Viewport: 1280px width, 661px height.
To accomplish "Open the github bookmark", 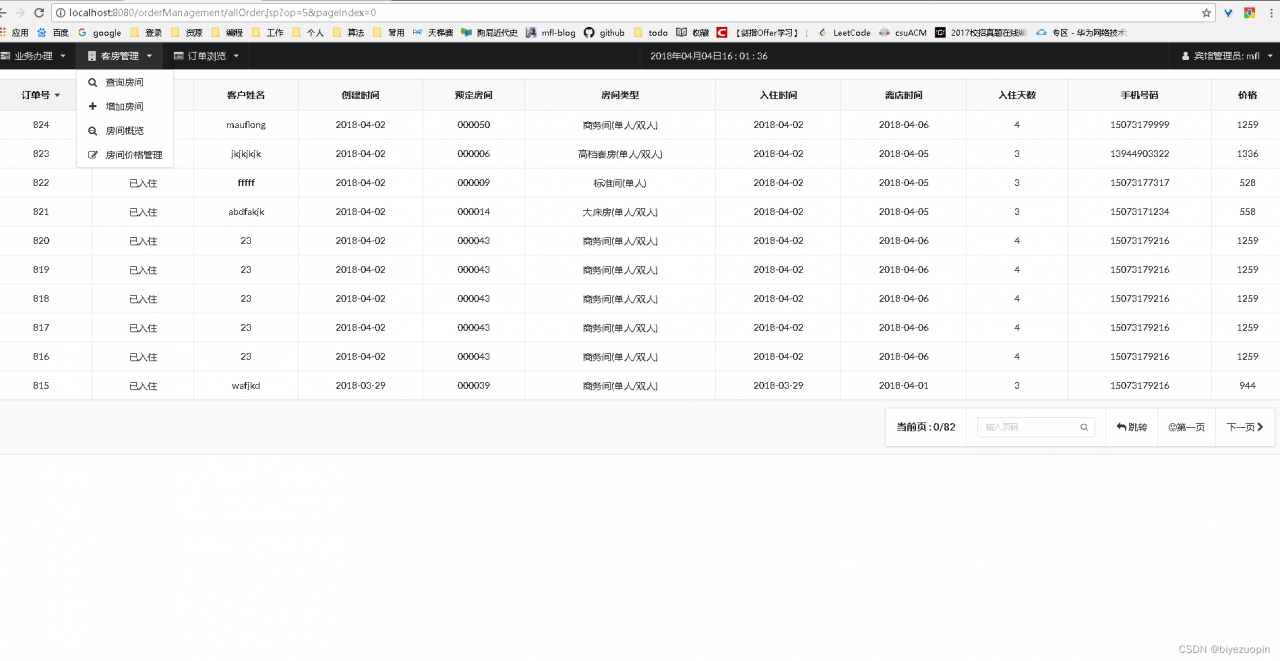I will (x=605, y=32).
